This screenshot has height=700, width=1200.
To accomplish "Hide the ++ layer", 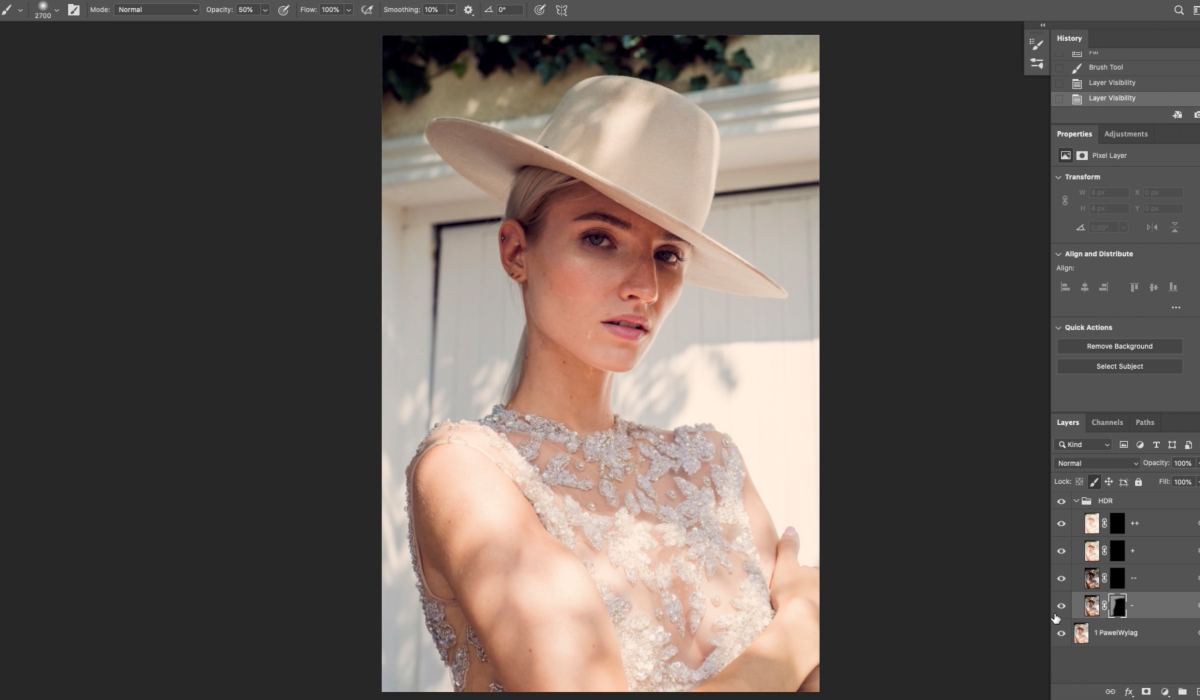I will [1061, 523].
